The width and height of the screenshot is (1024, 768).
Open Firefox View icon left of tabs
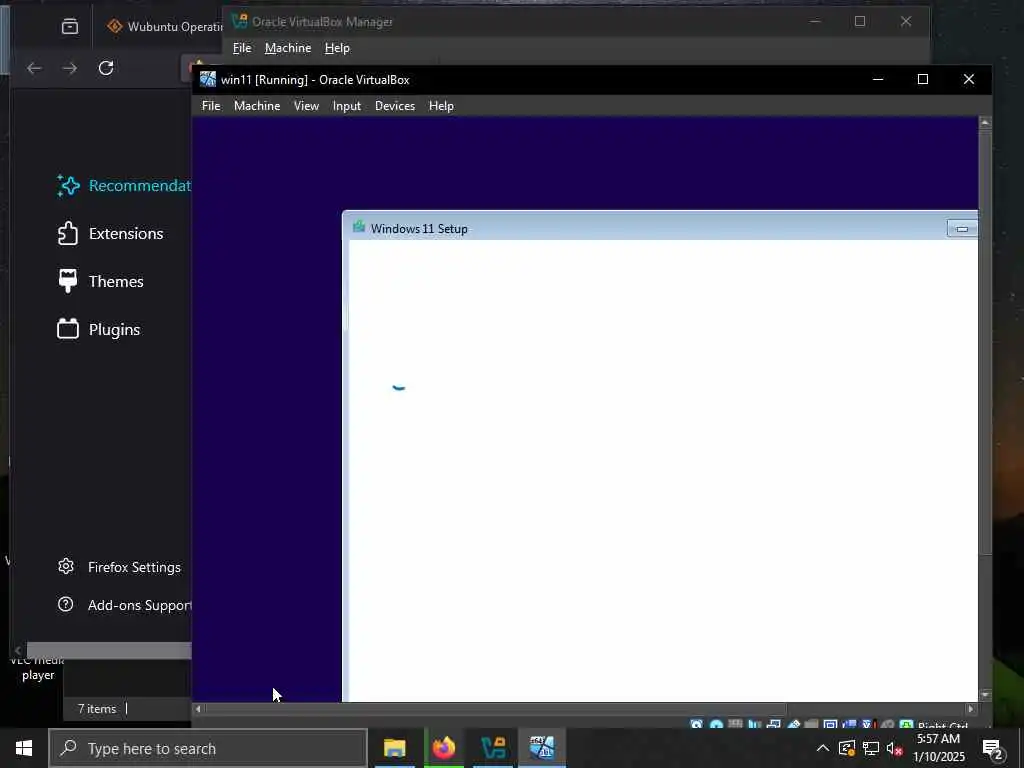click(70, 26)
